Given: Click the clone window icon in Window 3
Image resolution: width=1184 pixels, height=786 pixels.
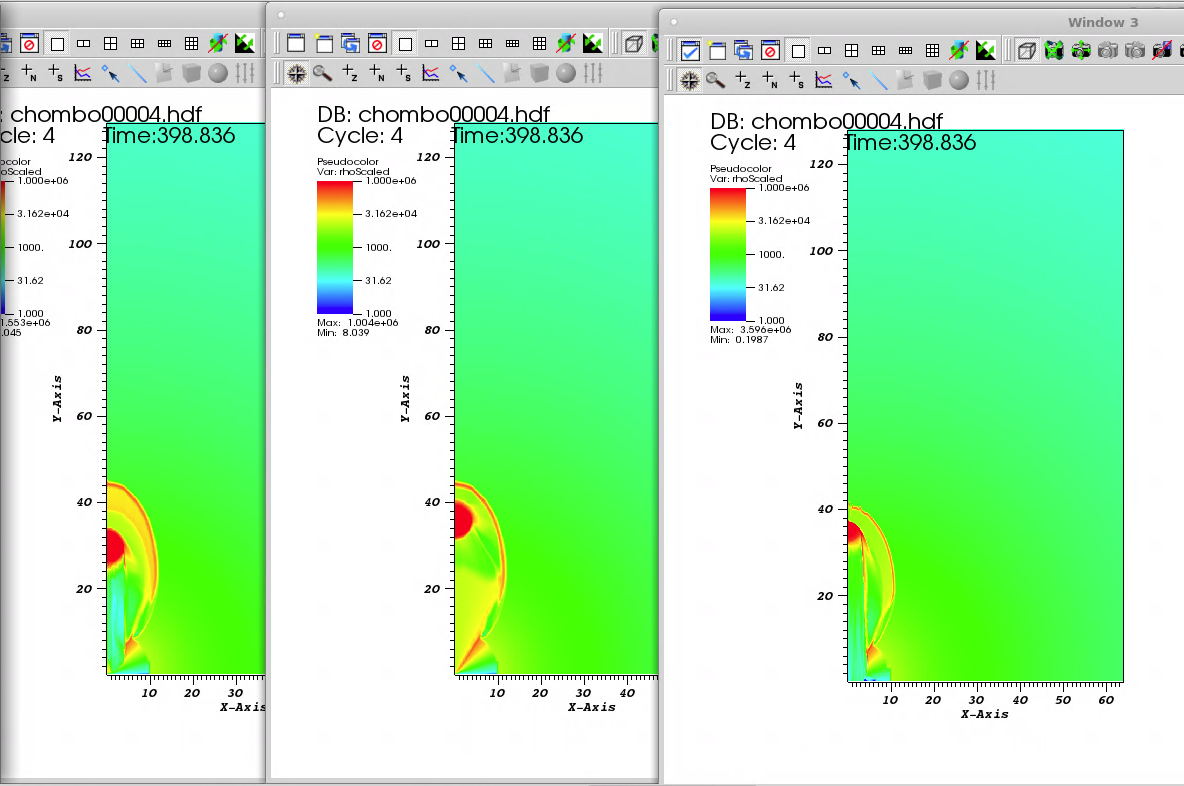Looking at the screenshot, I should click(x=743, y=50).
